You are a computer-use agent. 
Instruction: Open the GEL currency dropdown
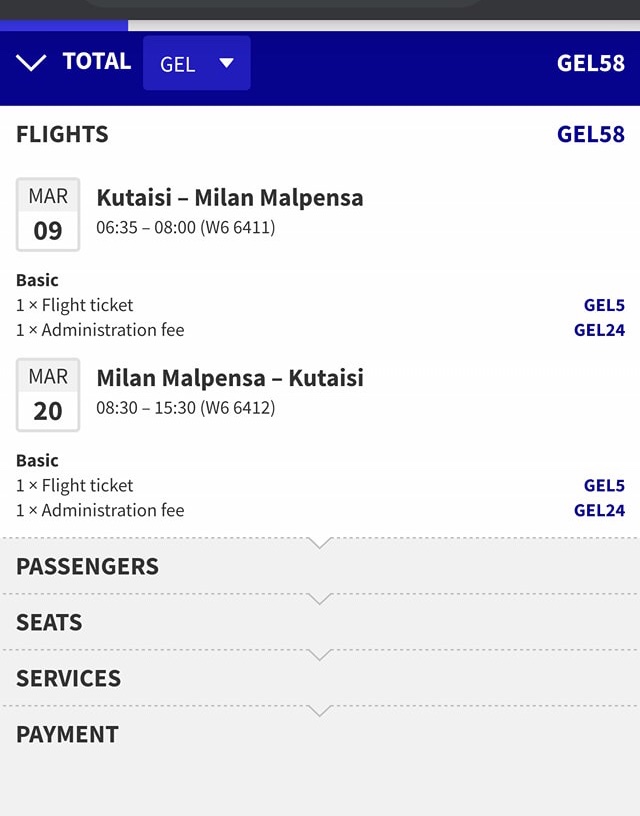pos(196,63)
